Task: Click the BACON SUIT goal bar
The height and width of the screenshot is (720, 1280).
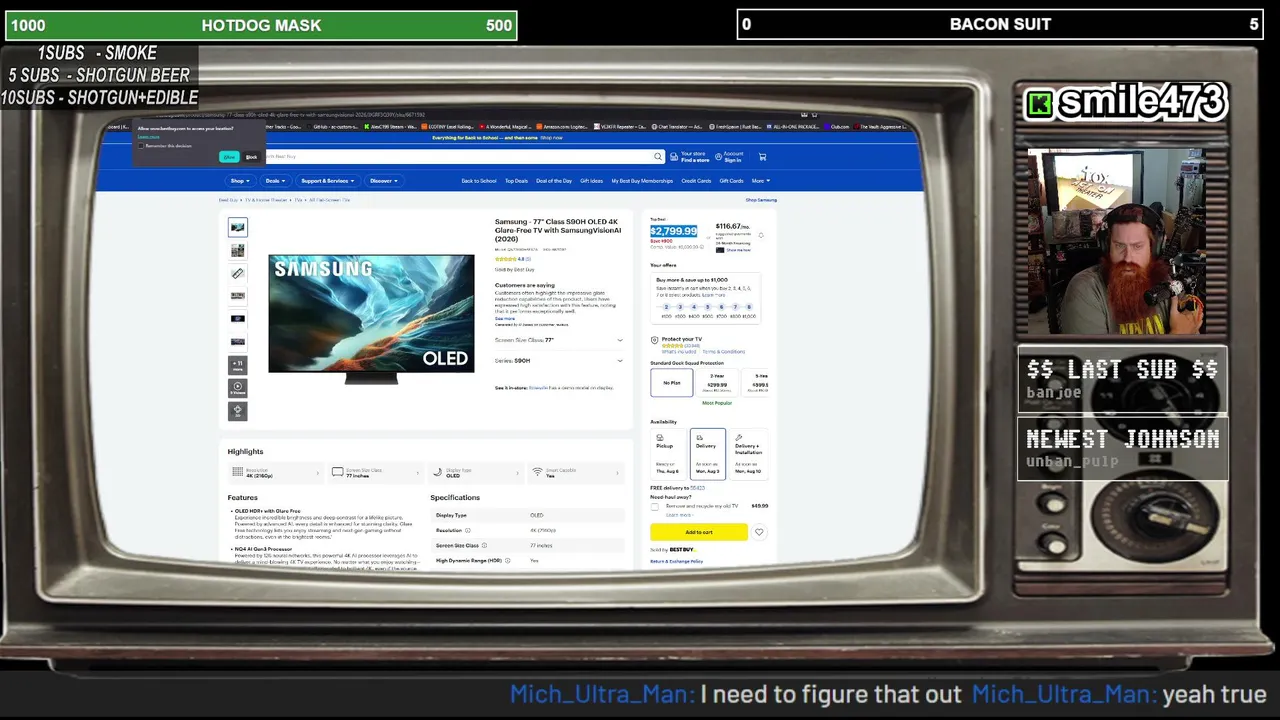Action: point(1000,24)
